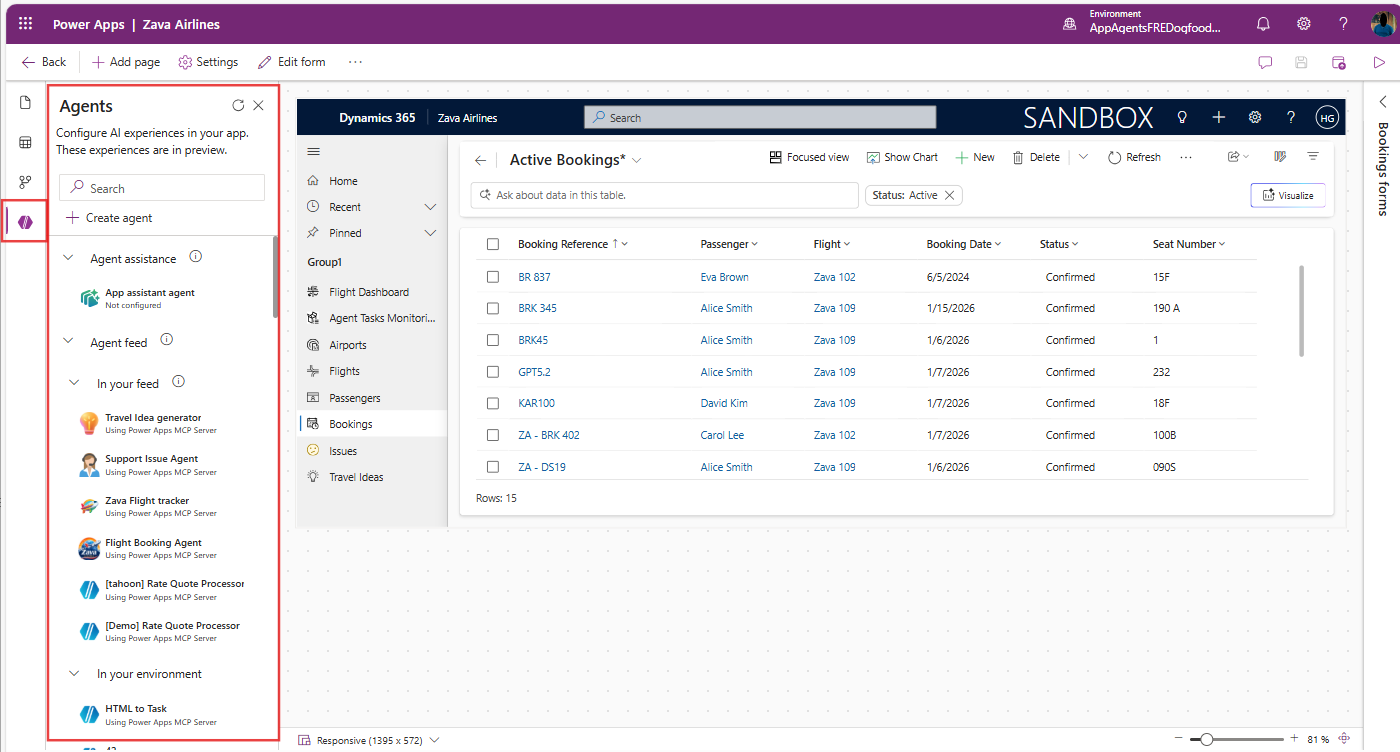Switch to Focused view in the command bar
This screenshot has width=1400, height=752.
pyautogui.click(x=808, y=156)
